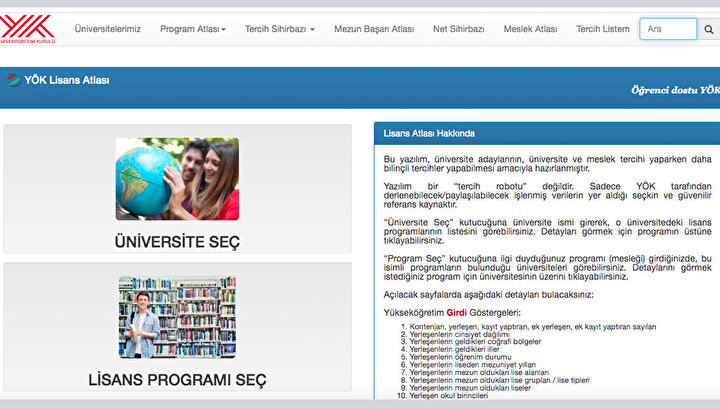Viewport: 720px width, 409px height.
Task: Open Tercih Listem from the navbar
Action: (x=603, y=29)
